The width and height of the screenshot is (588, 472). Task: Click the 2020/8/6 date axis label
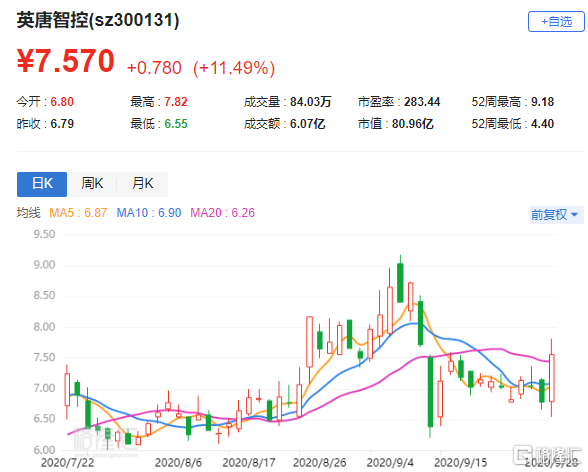pos(178,463)
